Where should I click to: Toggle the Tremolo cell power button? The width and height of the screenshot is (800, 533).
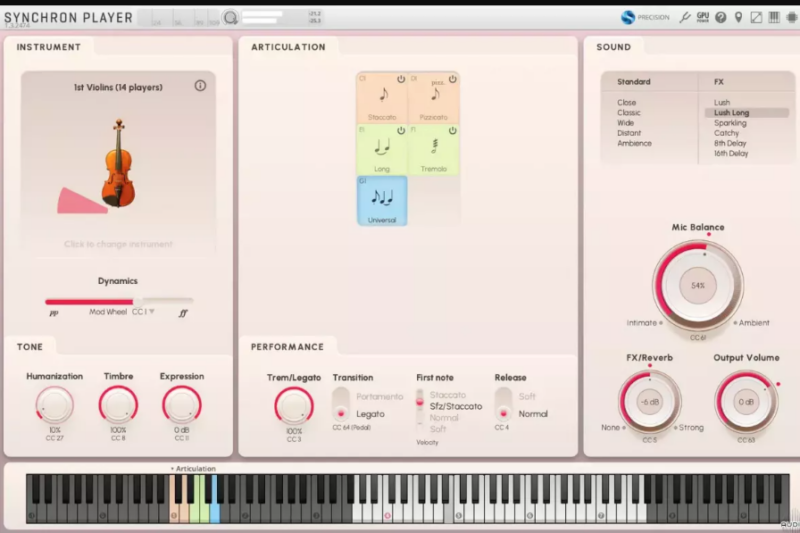453,131
